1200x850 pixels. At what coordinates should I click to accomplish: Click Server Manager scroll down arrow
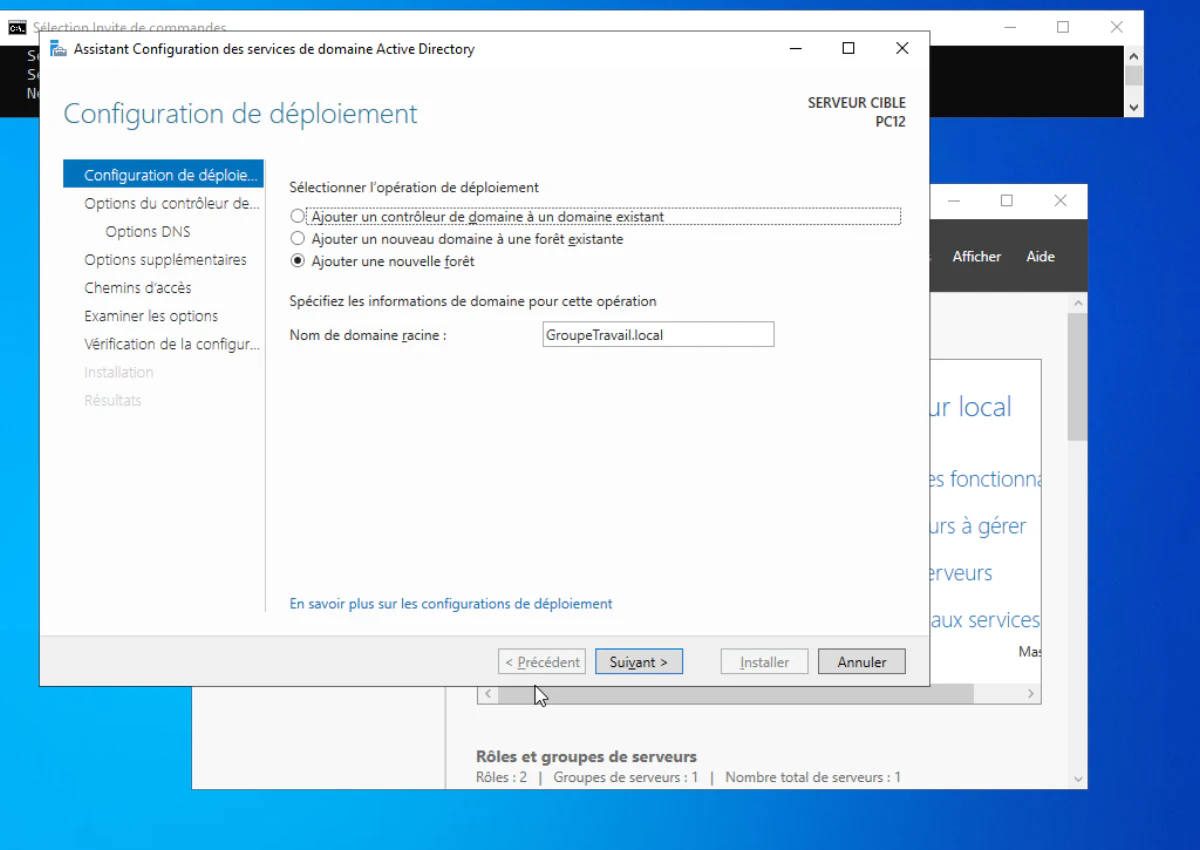tap(1077, 779)
